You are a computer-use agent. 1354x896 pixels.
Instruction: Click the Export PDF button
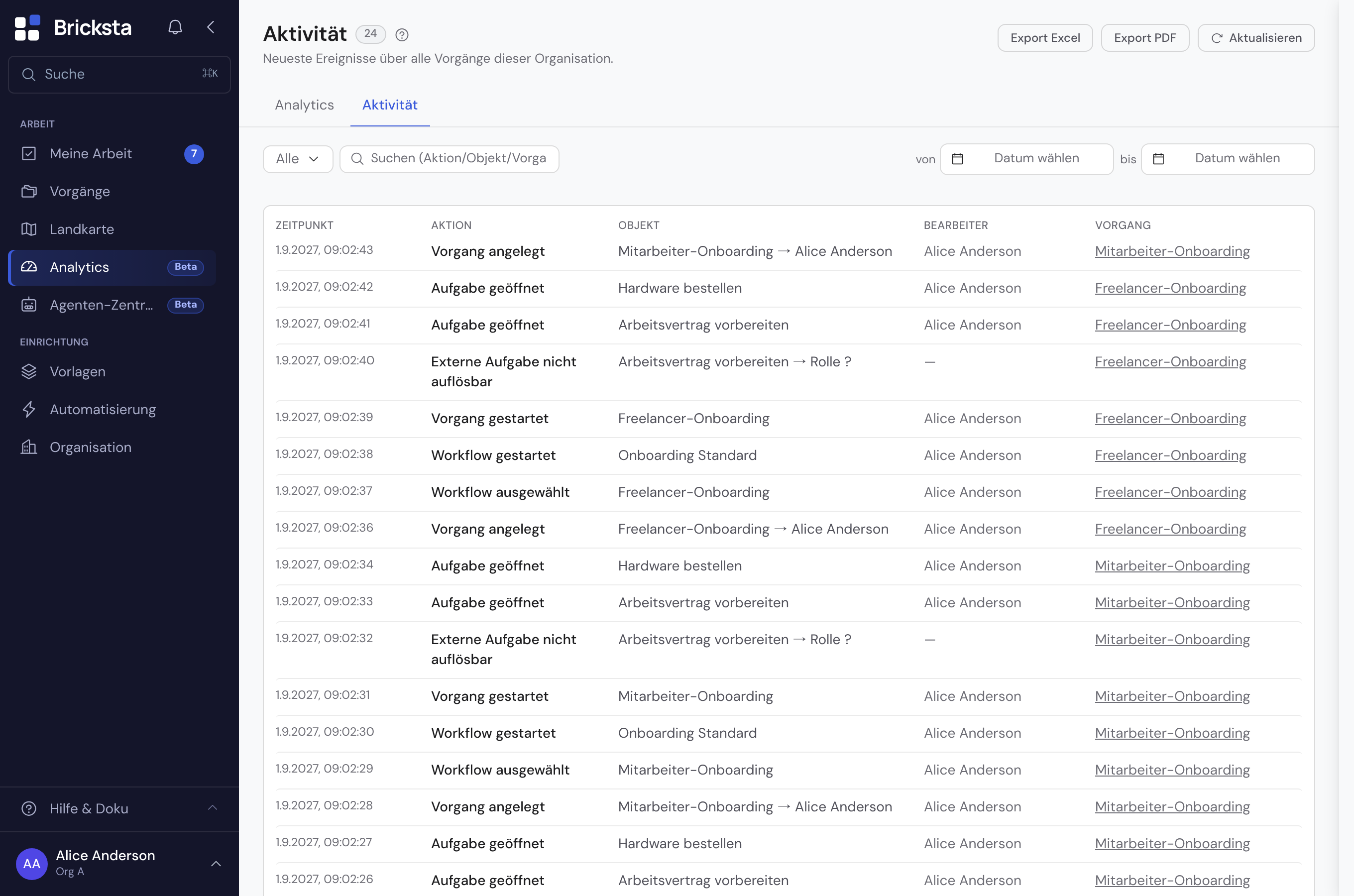pyautogui.click(x=1144, y=38)
